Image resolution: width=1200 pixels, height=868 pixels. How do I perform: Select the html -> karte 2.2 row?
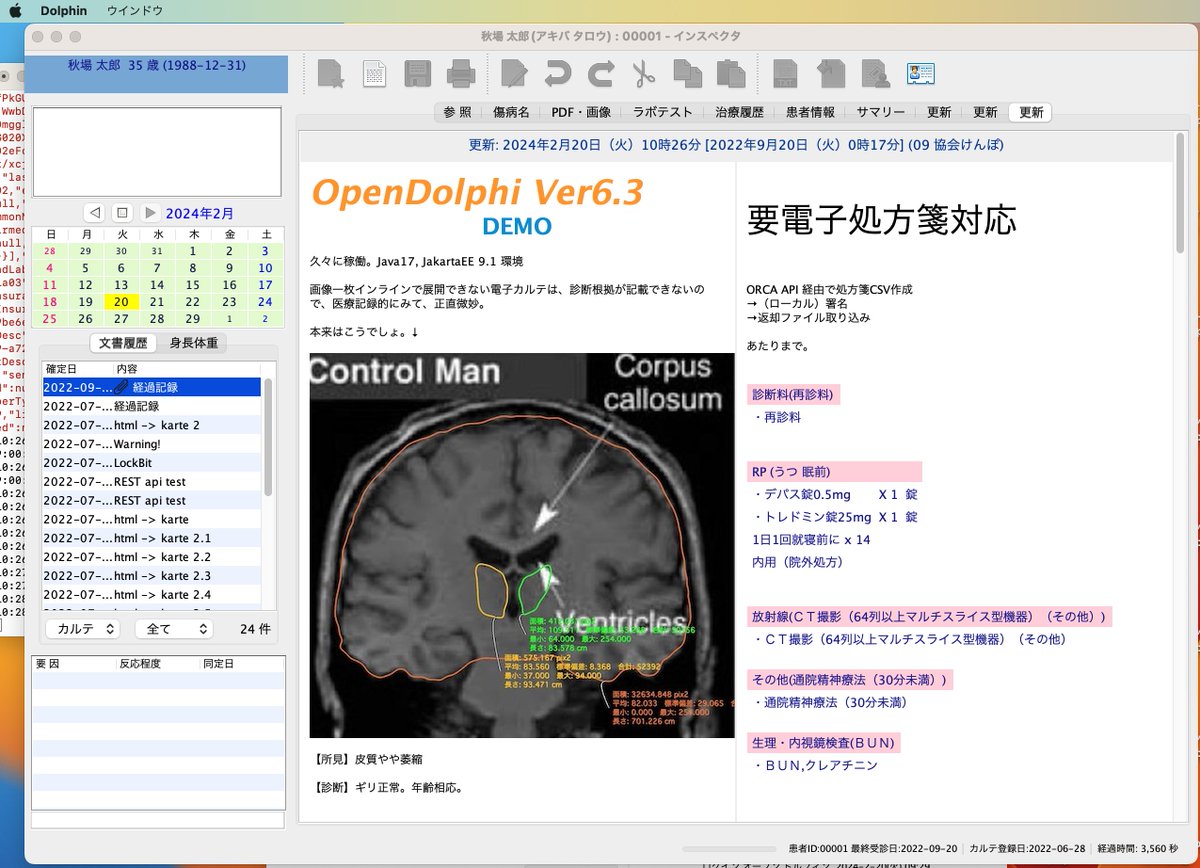click(152, 557)
